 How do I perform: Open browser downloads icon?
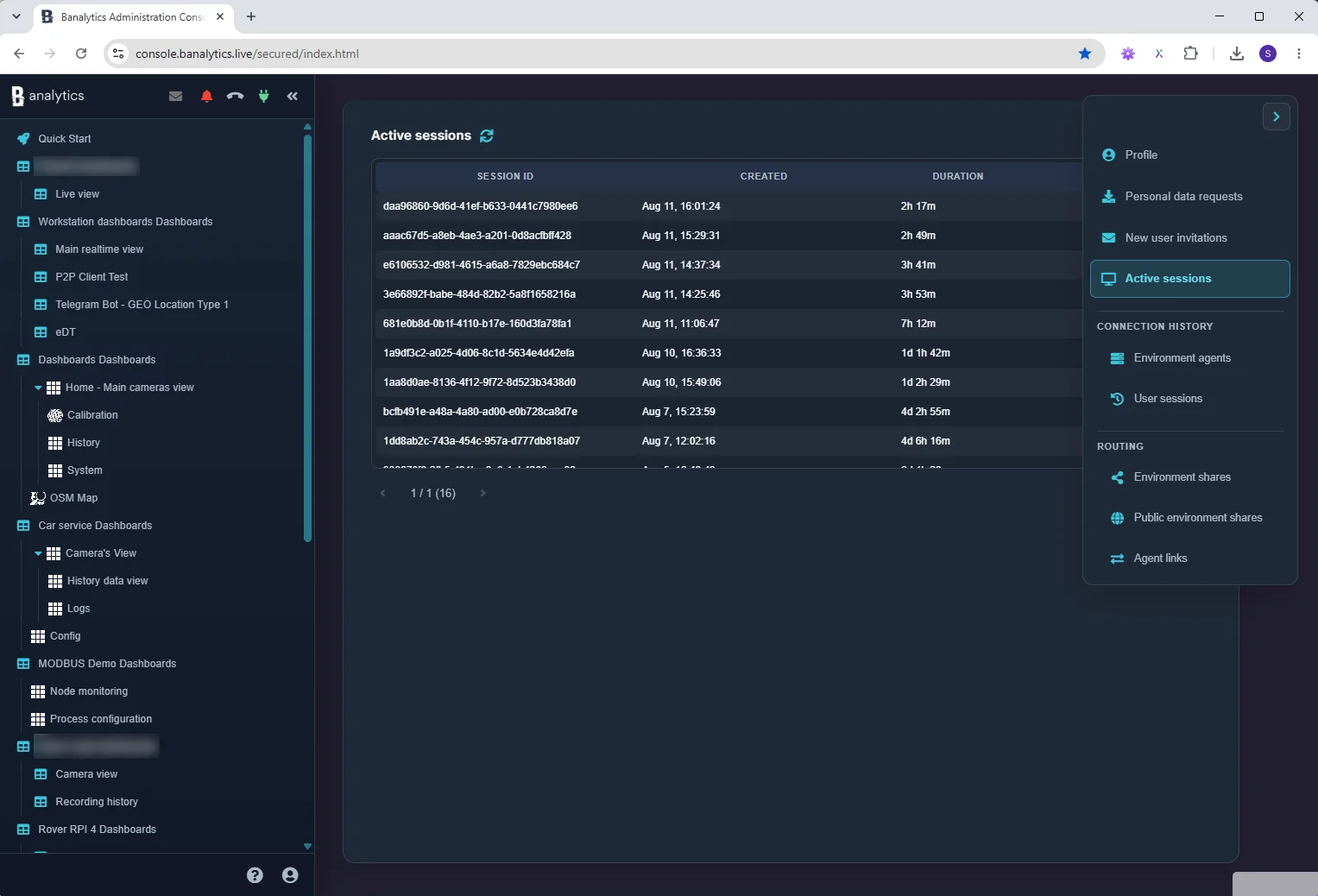click(x=1236, y=54)
